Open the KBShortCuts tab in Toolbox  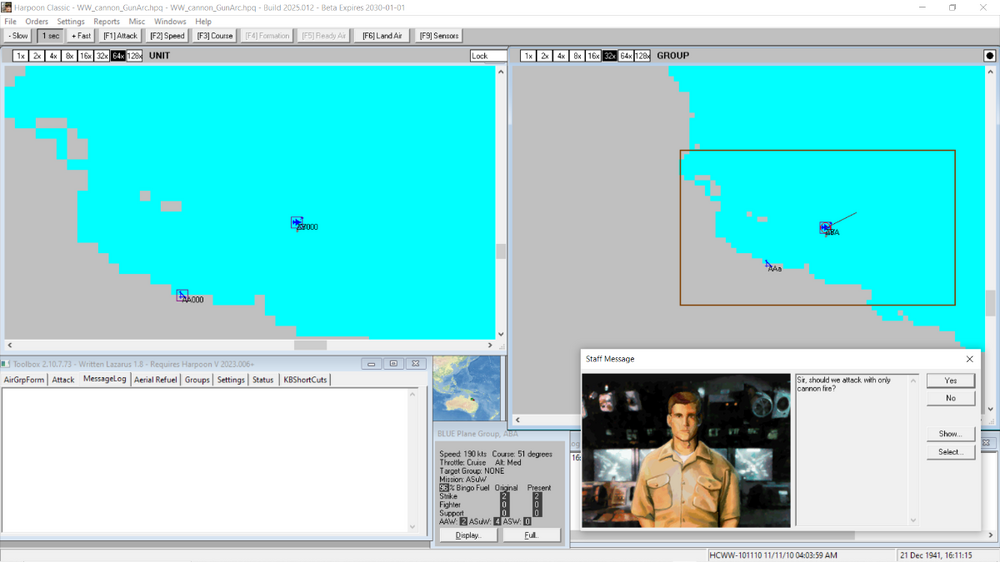pos(305,380)
